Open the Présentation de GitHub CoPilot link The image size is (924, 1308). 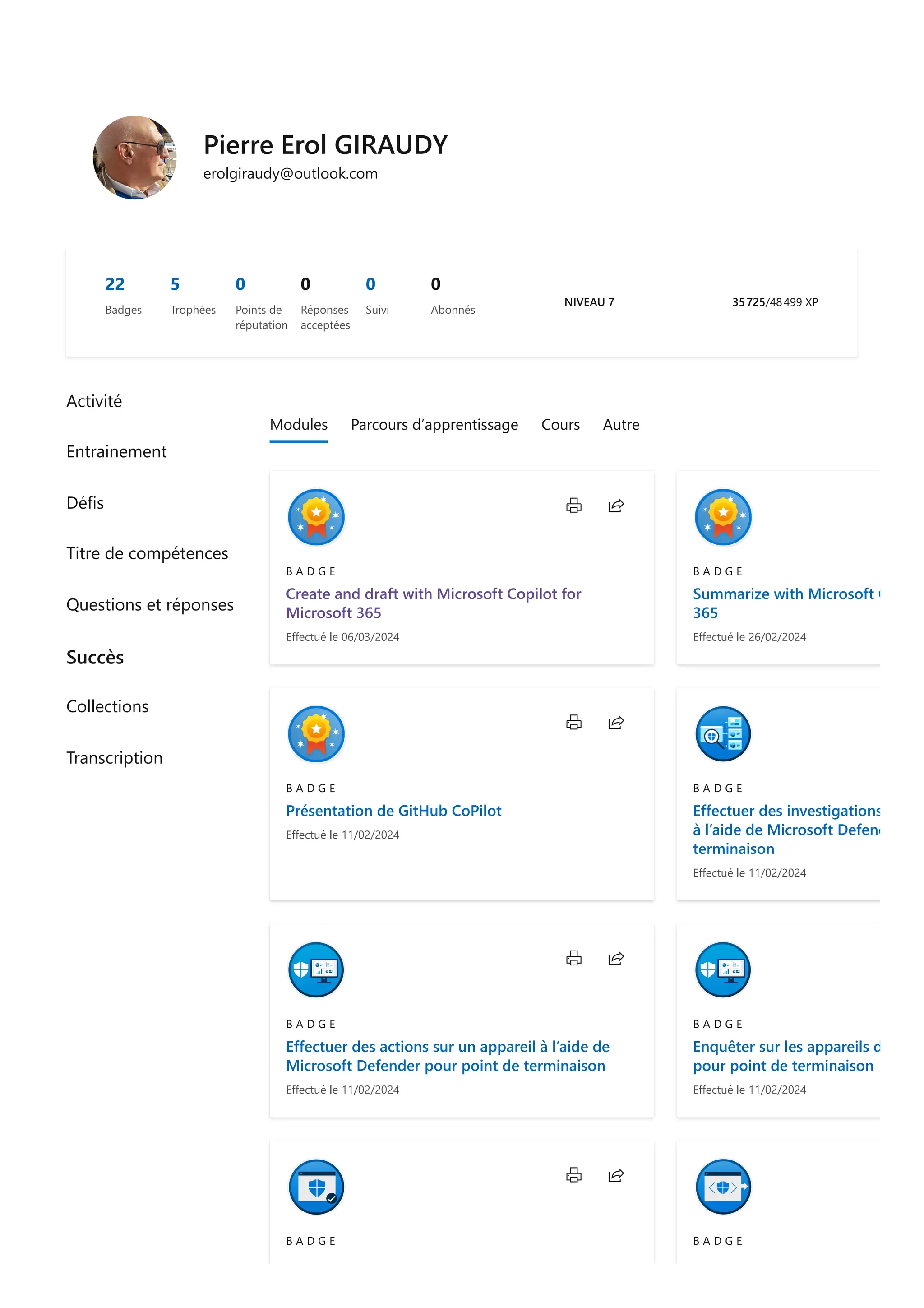393,811
